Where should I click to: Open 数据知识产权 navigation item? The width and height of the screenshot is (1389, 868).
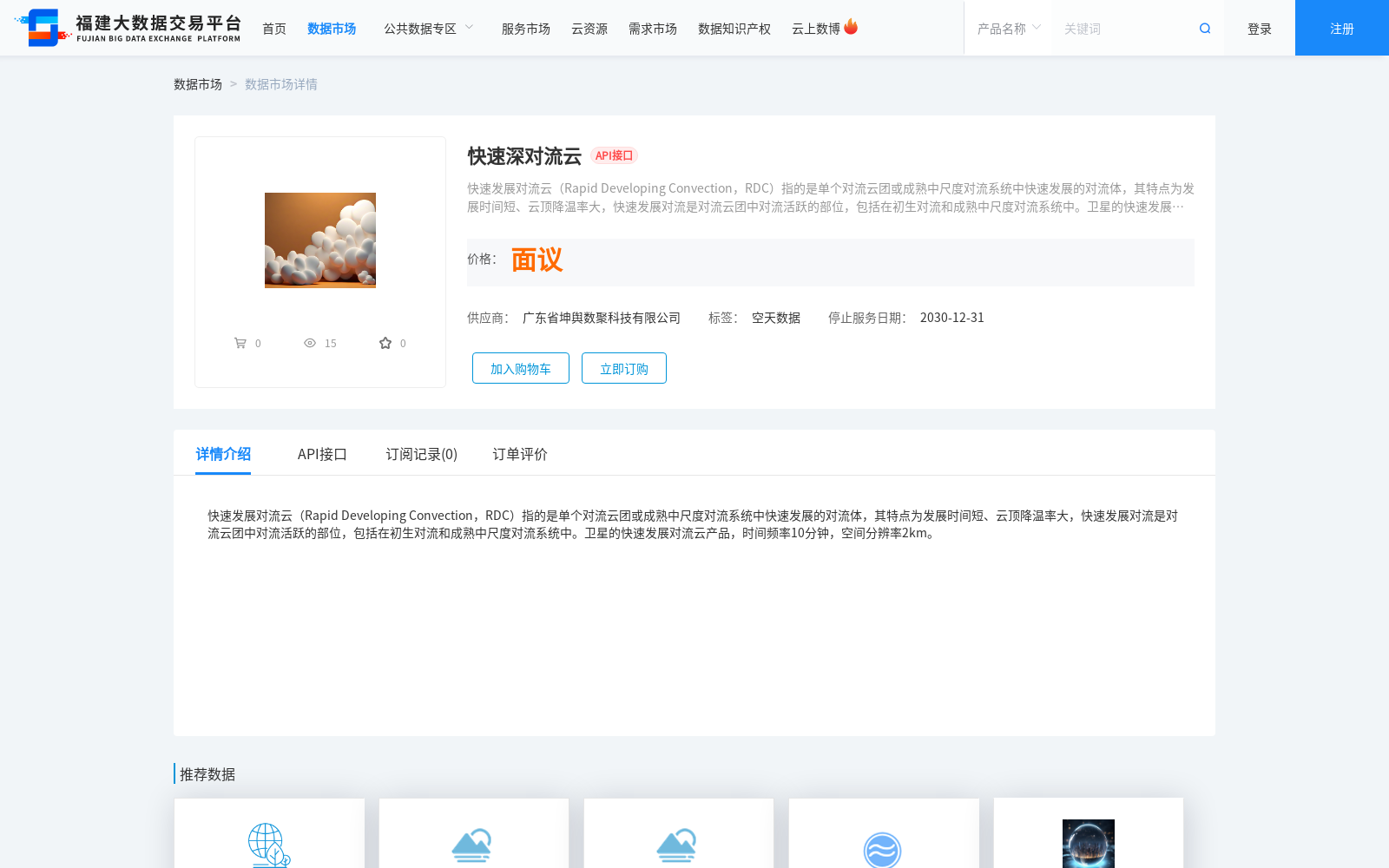point(734,29)
